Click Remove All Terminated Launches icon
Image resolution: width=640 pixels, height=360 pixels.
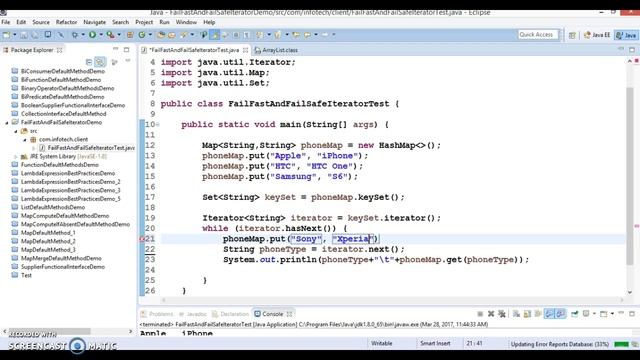click(502, 314)
